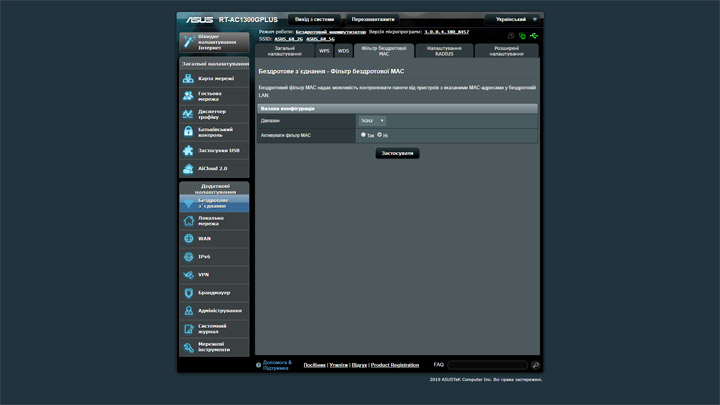Open the AiCloud 2.0 cloud icon
This screenshot has width=720, height=405.
click(188, 169)
